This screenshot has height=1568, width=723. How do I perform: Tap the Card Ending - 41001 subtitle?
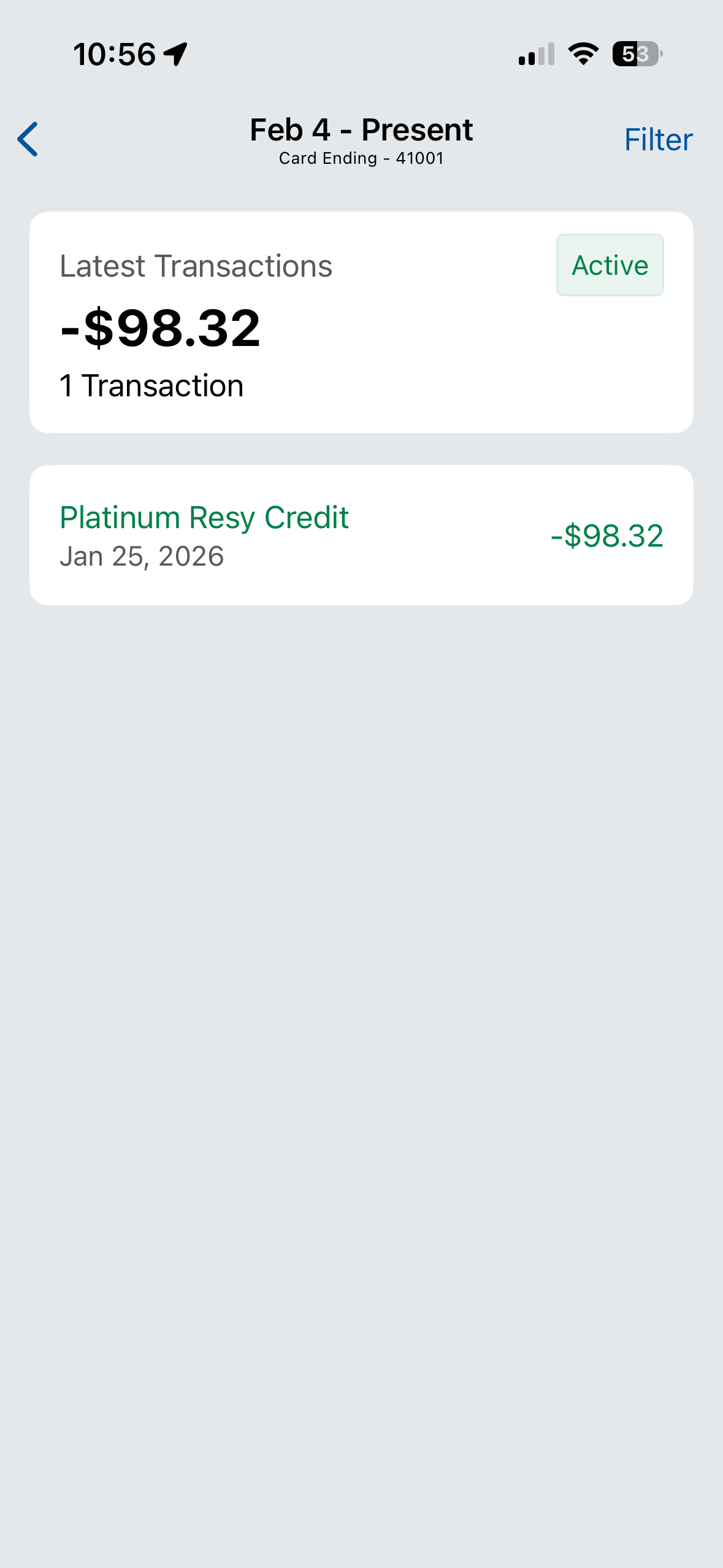361,158
